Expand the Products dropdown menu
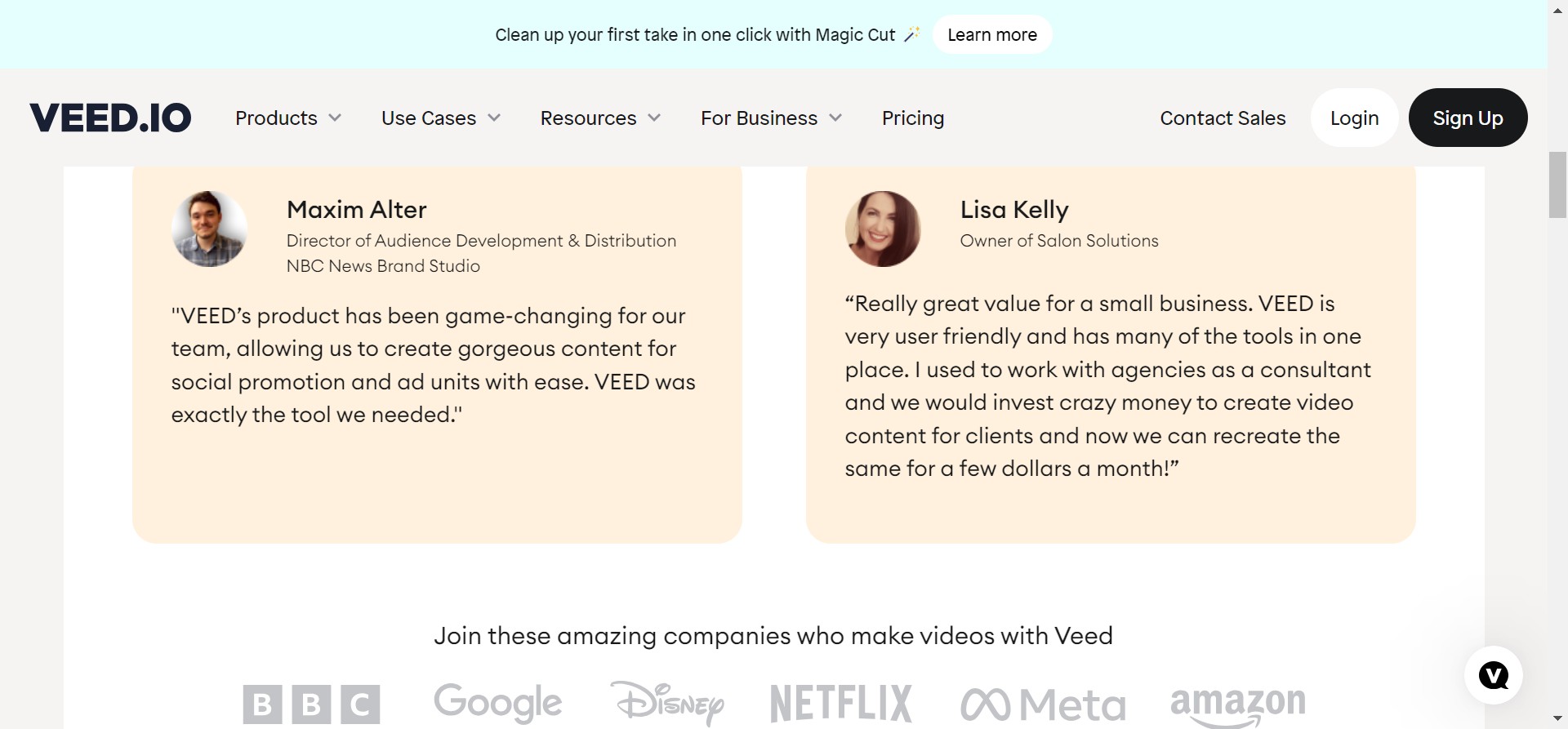 (287, 118)
